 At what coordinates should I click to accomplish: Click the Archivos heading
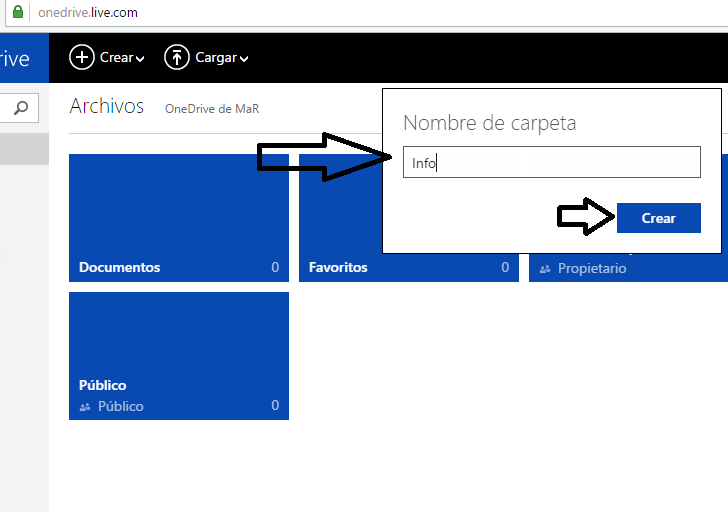106,106
